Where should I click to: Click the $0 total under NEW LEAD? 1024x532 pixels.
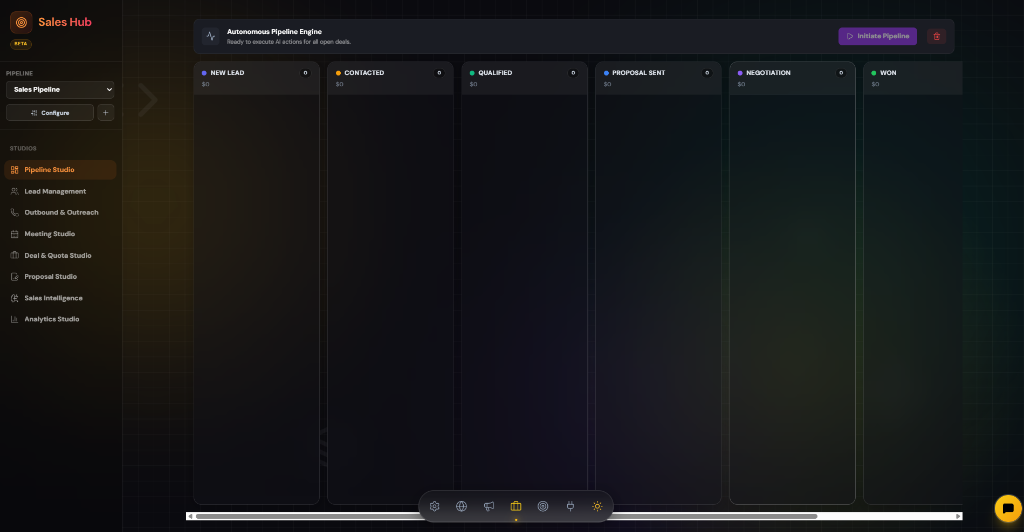[206, 84]
